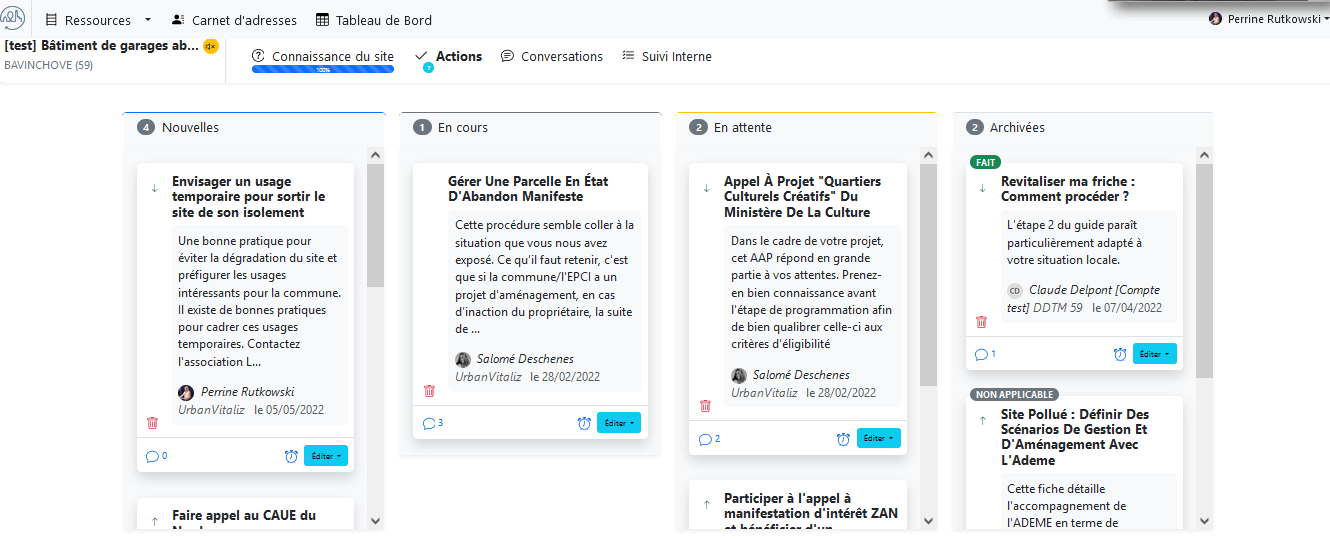Expand Éditer dropdown on 'Revitaliser ma friche' card
1330x539 pixels.
(x=1155, y=354)
